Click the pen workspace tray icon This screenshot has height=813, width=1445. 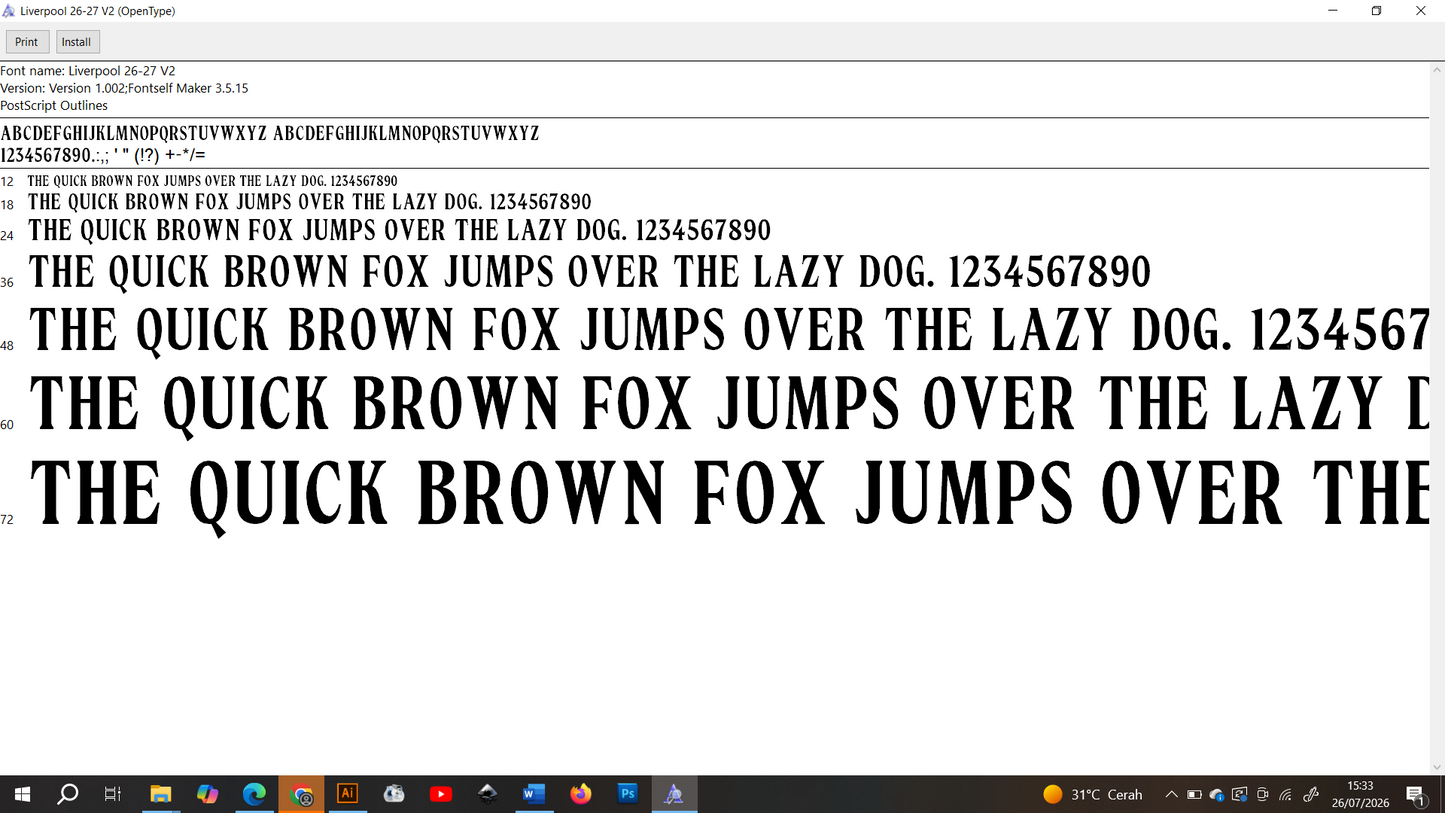click(1311, 794)
